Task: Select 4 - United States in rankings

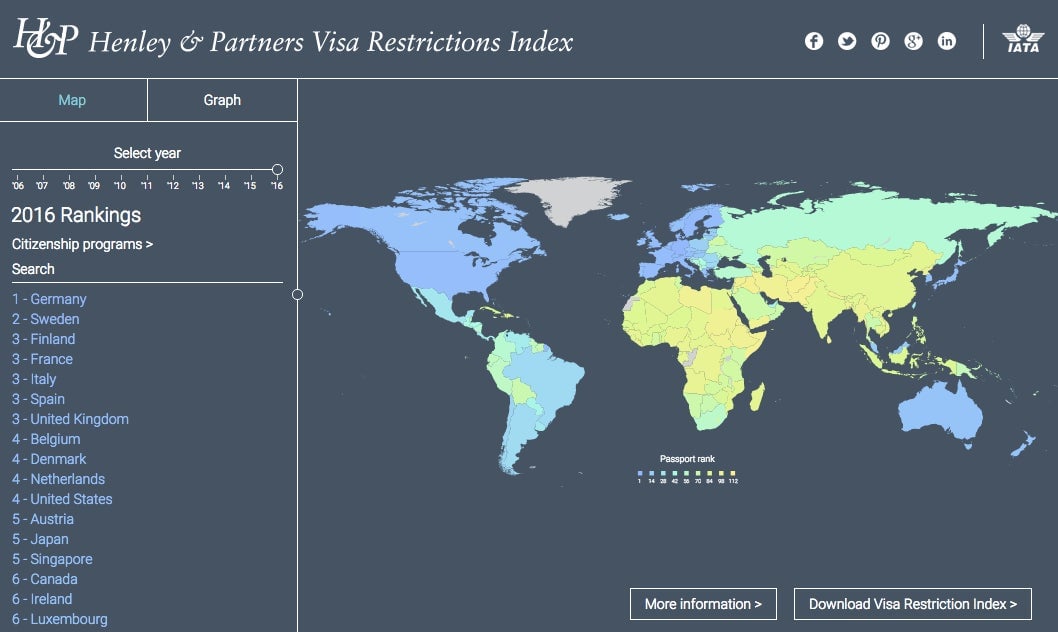Action: [62, 499]
